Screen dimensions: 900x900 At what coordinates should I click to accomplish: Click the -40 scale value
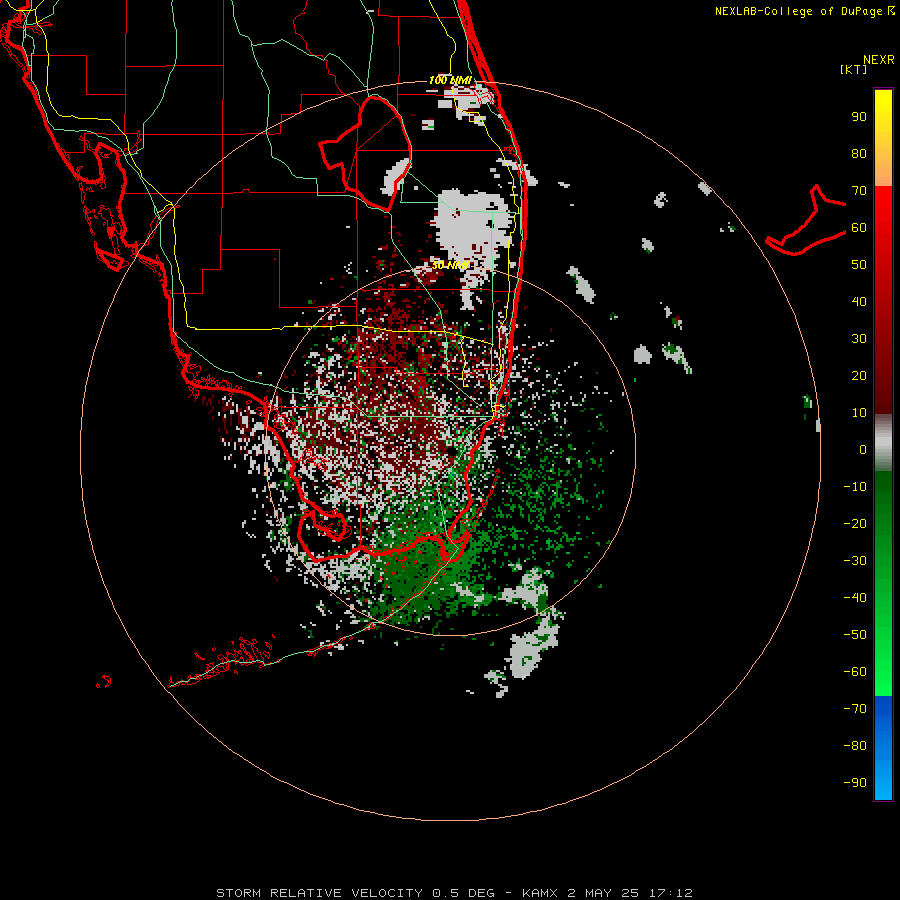coord(855,598)
